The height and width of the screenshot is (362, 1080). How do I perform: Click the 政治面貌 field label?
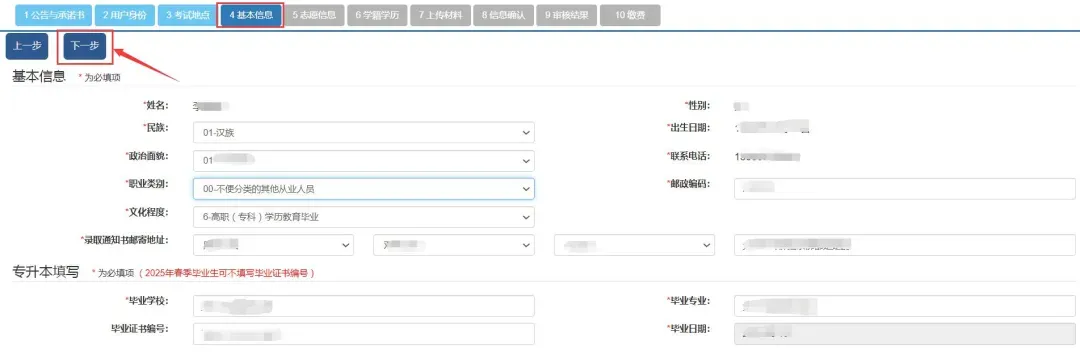(147, 156)
